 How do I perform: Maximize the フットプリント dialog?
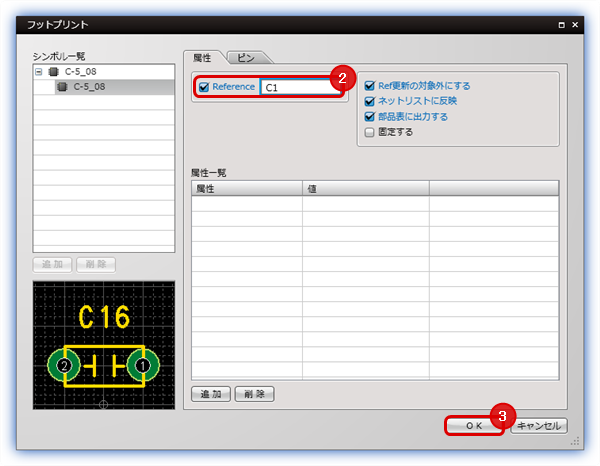point(561,25)
